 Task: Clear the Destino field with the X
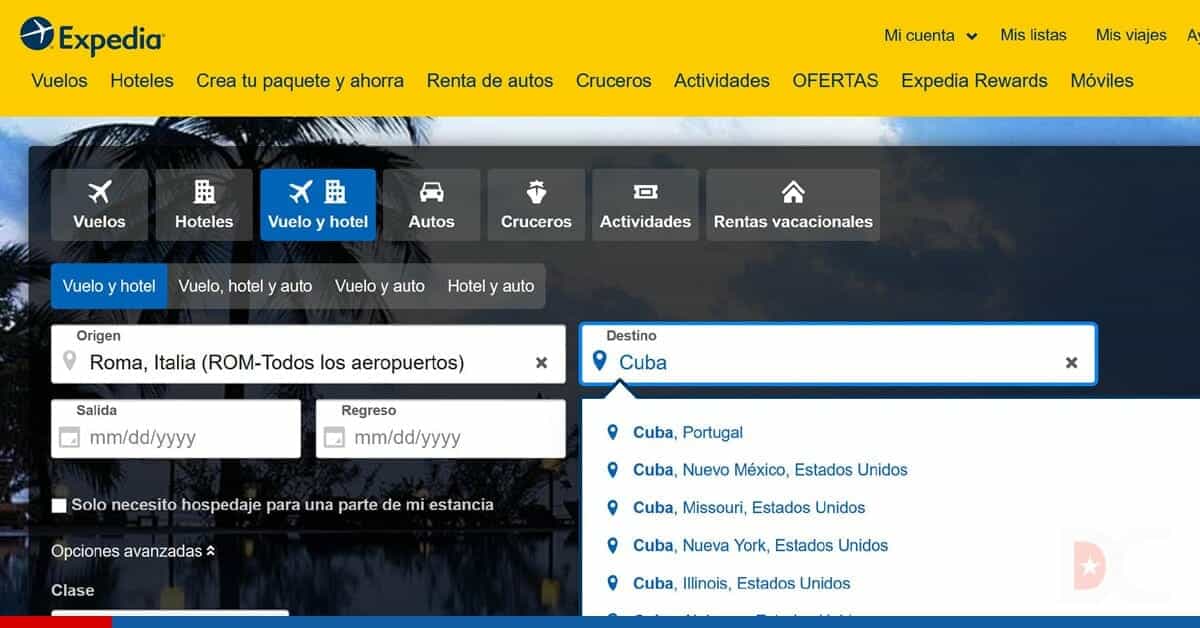pyautogui.click(x=1071, y=363)
